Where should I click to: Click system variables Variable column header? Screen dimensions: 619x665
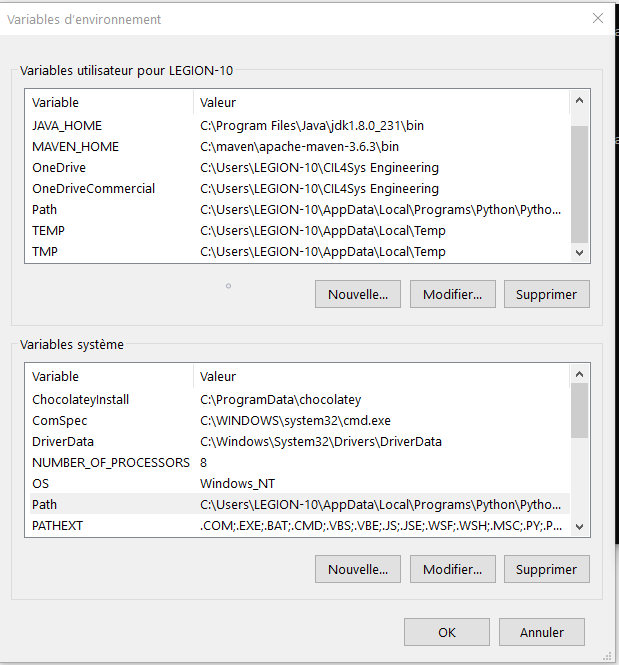point(111,376)
